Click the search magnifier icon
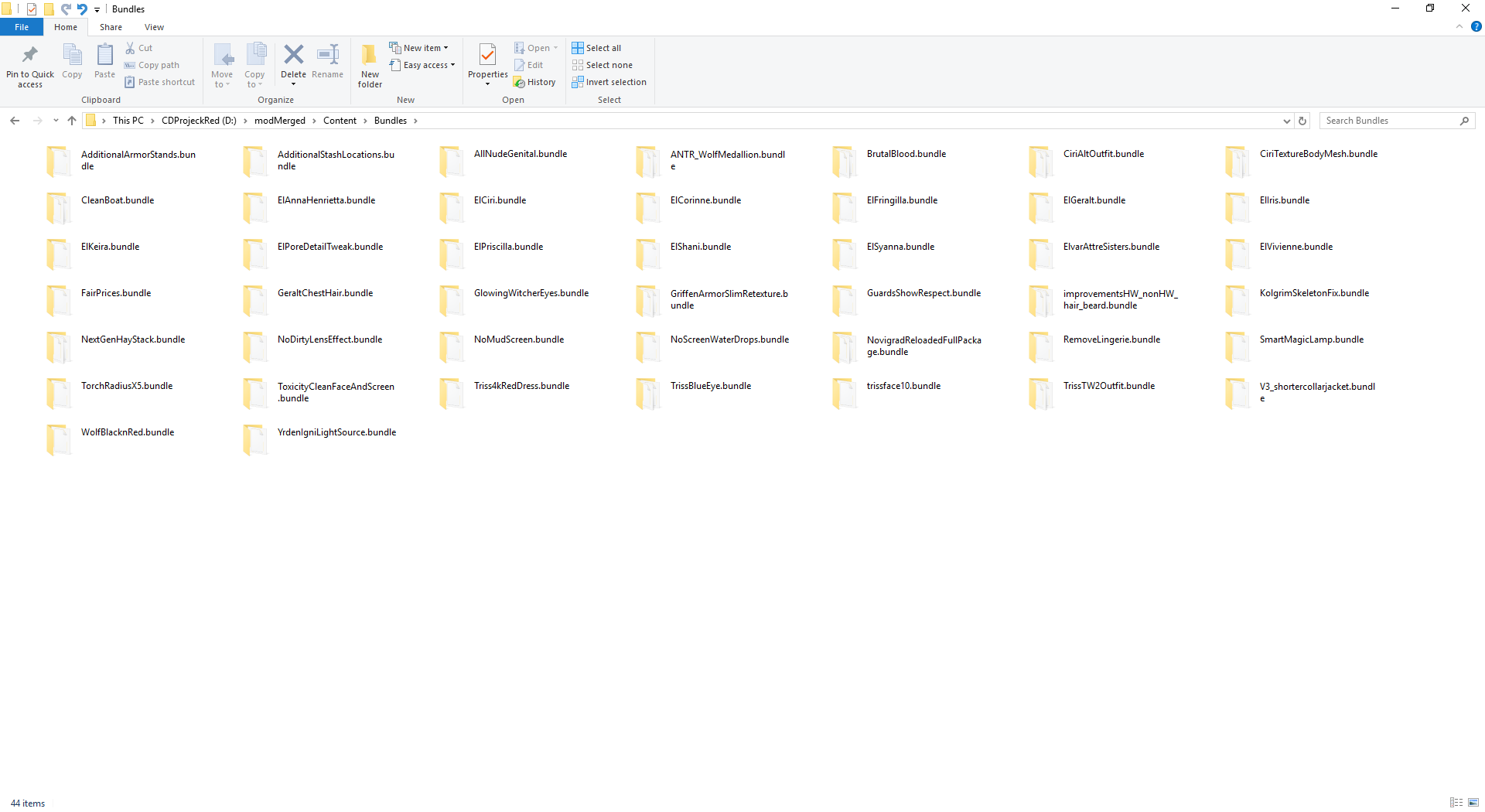 [x=1464, y=121]
